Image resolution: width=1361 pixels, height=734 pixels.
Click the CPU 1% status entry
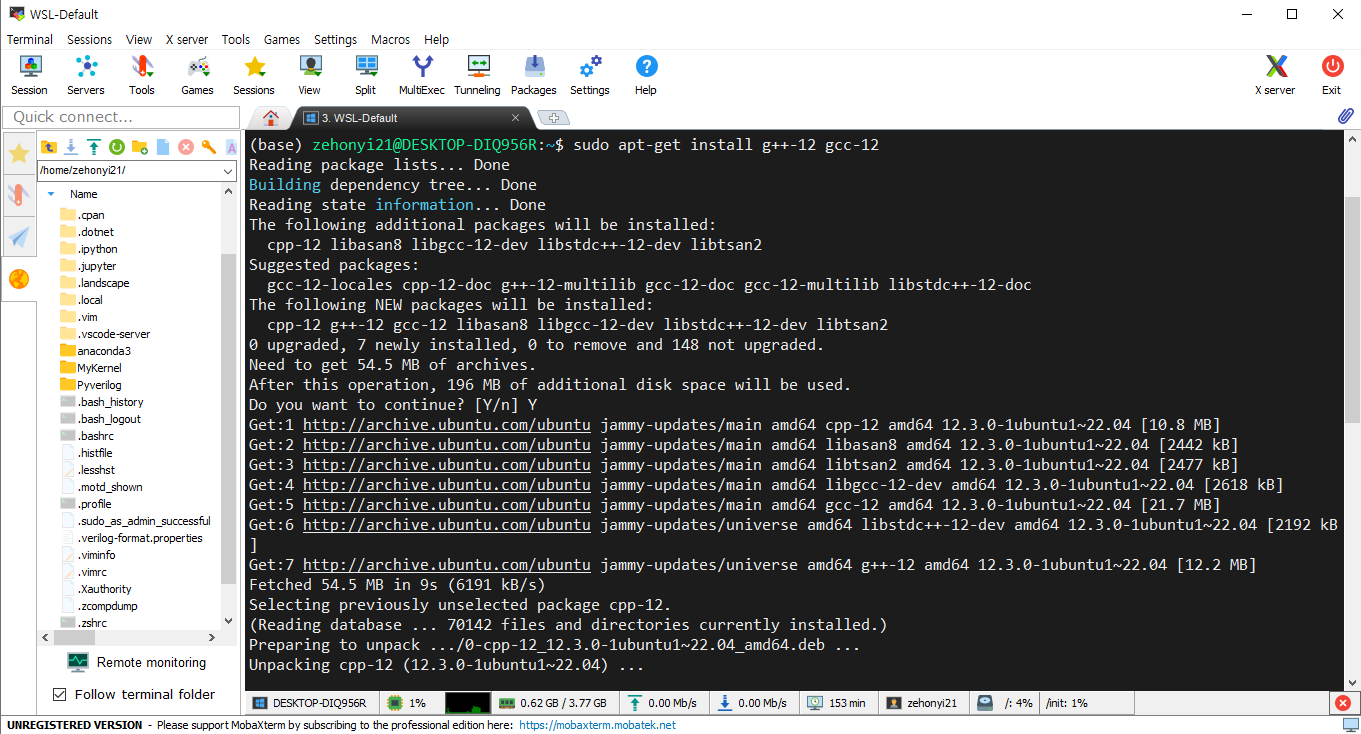408,703
